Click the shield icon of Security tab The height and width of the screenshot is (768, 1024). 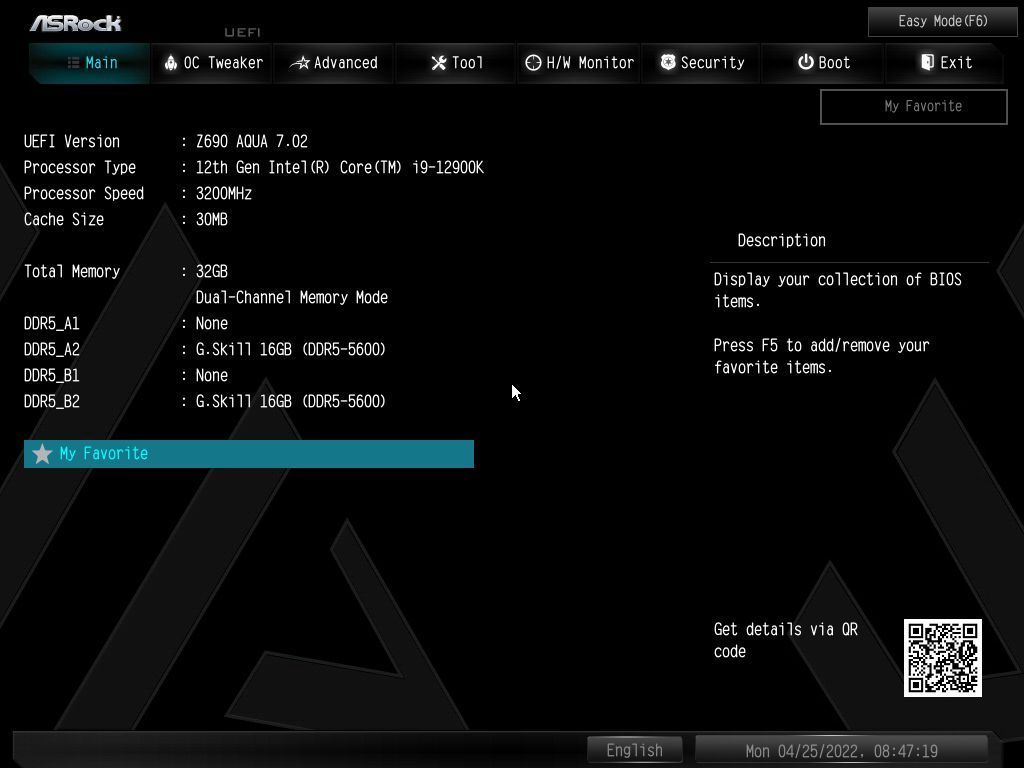tap(668, 62)
